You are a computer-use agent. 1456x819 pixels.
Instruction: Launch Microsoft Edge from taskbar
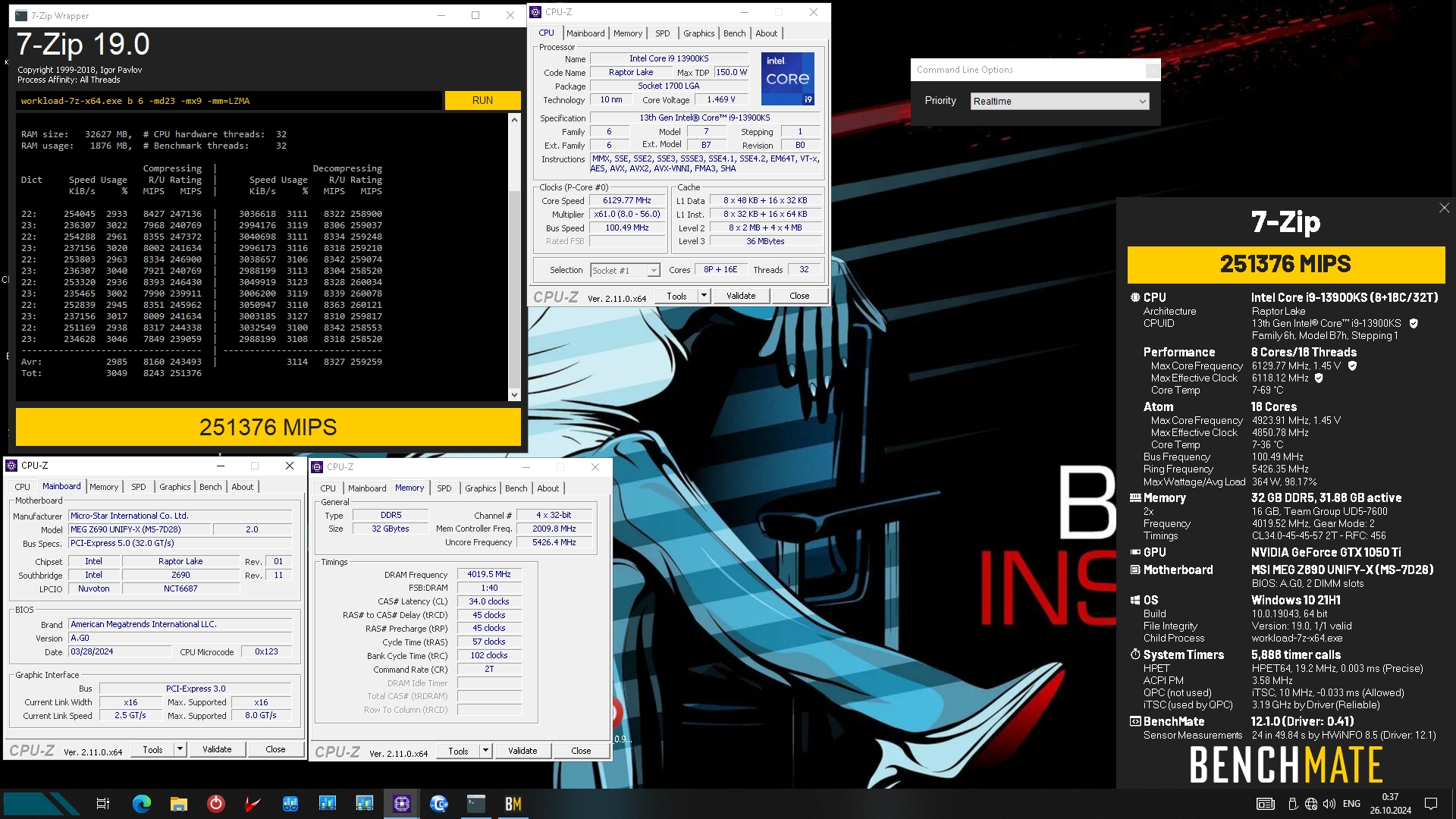click(142, 804)
